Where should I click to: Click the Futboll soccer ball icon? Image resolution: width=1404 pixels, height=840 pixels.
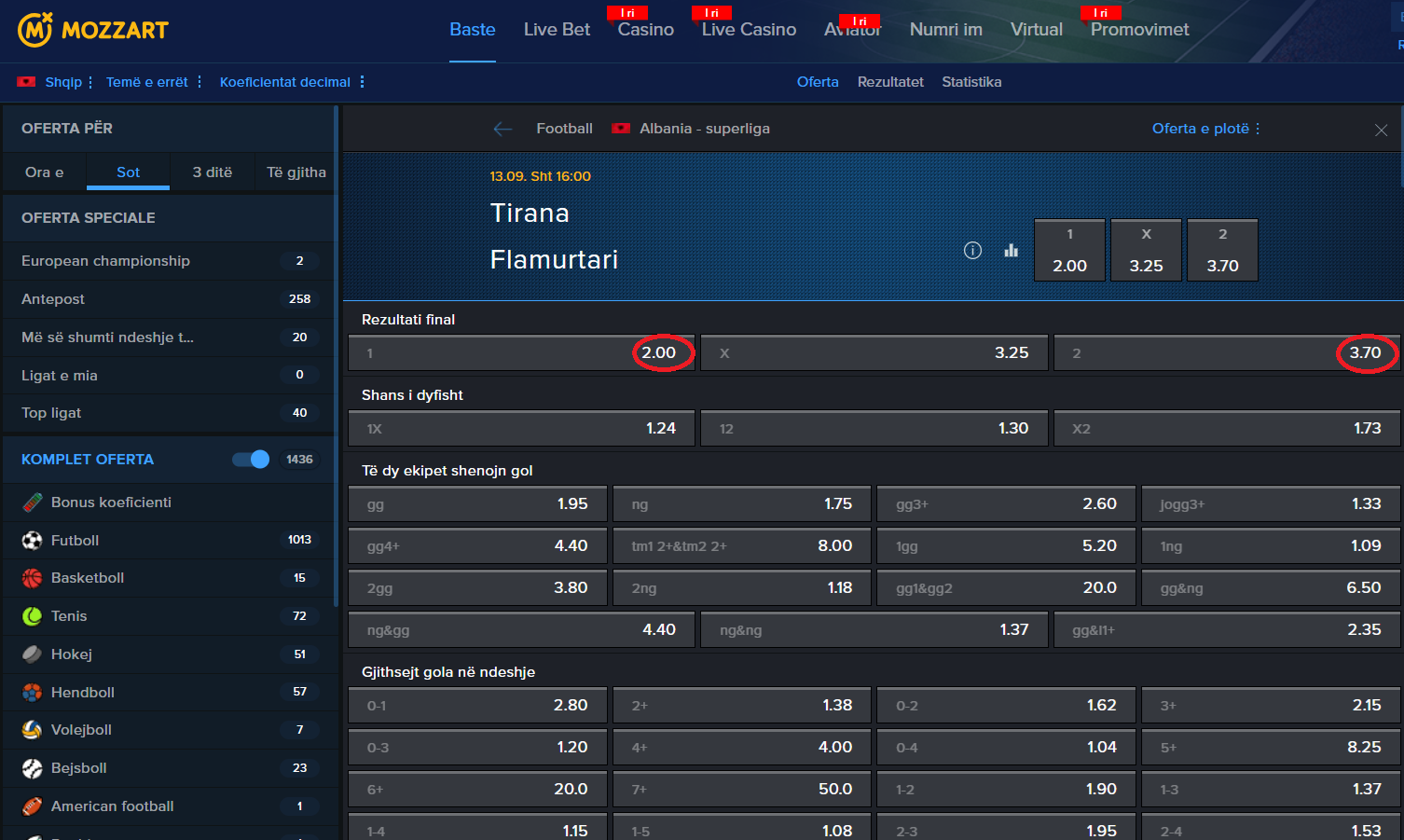[33, 541]
